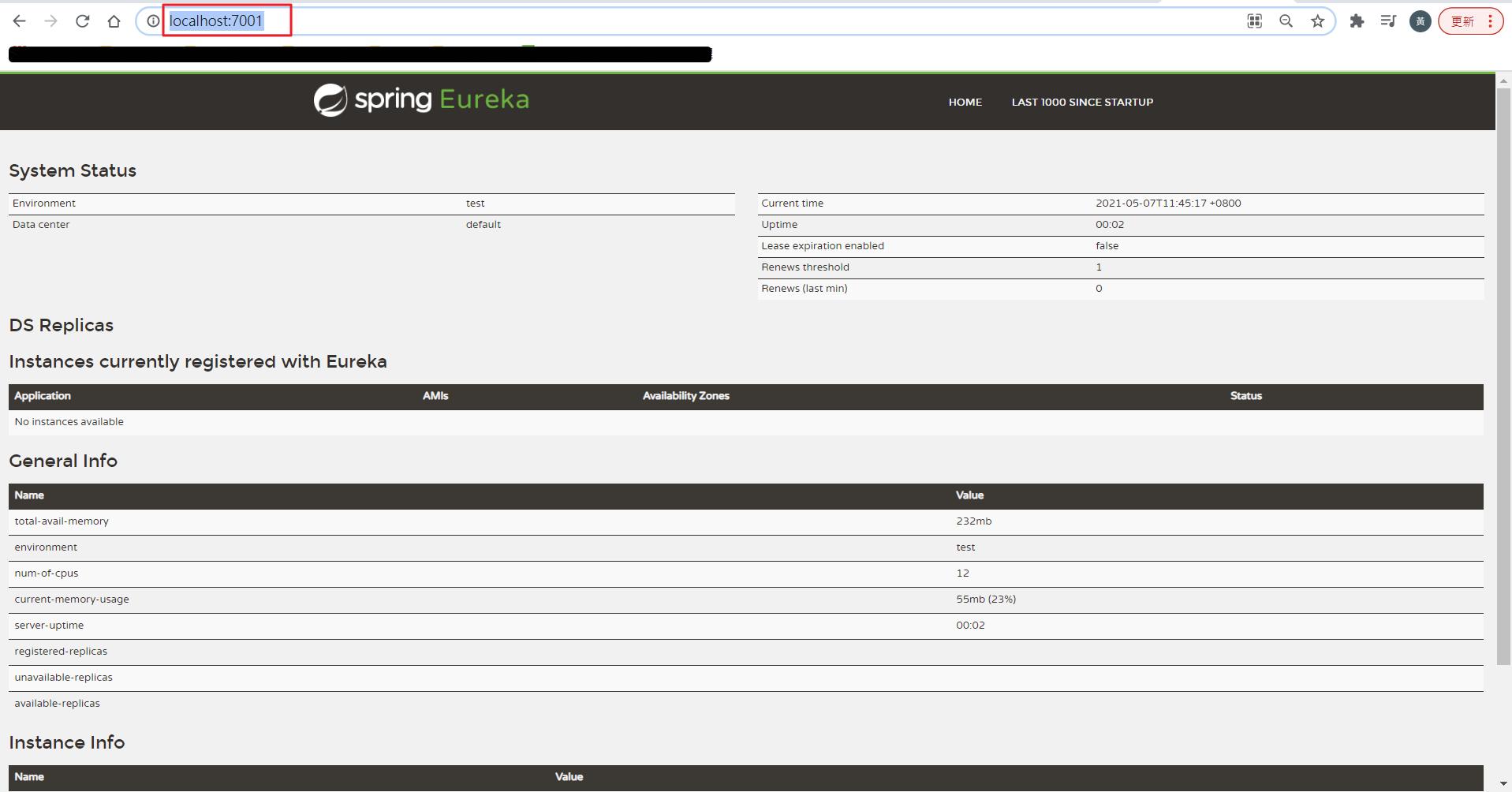Click the vertical scrollbar thumb
The image size is (1512, 792).
pyautogui.click(x=1503, y=375)
